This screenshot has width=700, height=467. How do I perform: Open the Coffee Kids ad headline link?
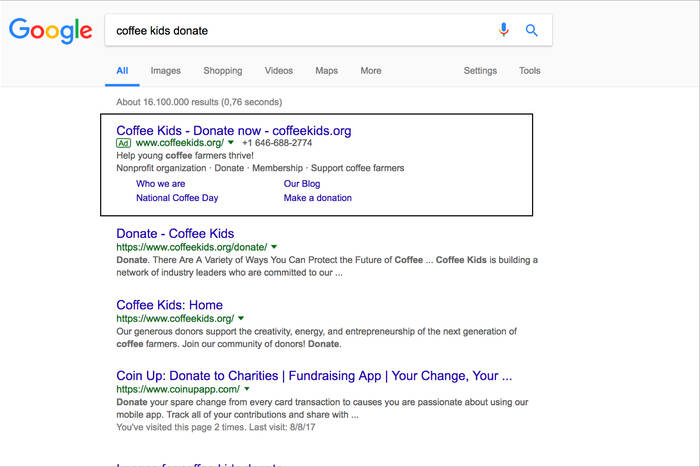[233, 130]
